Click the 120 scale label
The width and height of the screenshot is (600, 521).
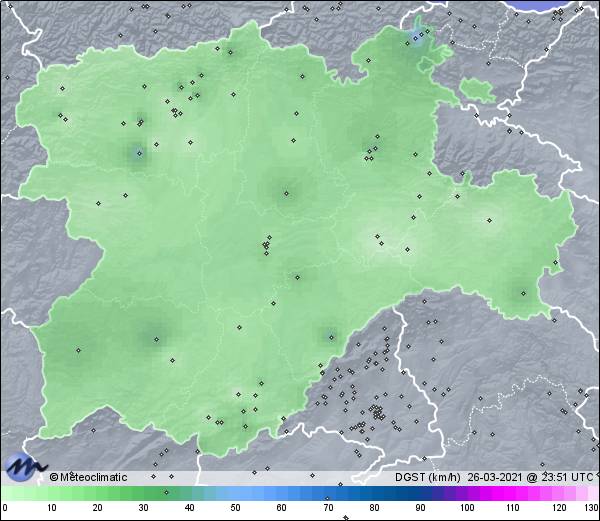(559, 508)
